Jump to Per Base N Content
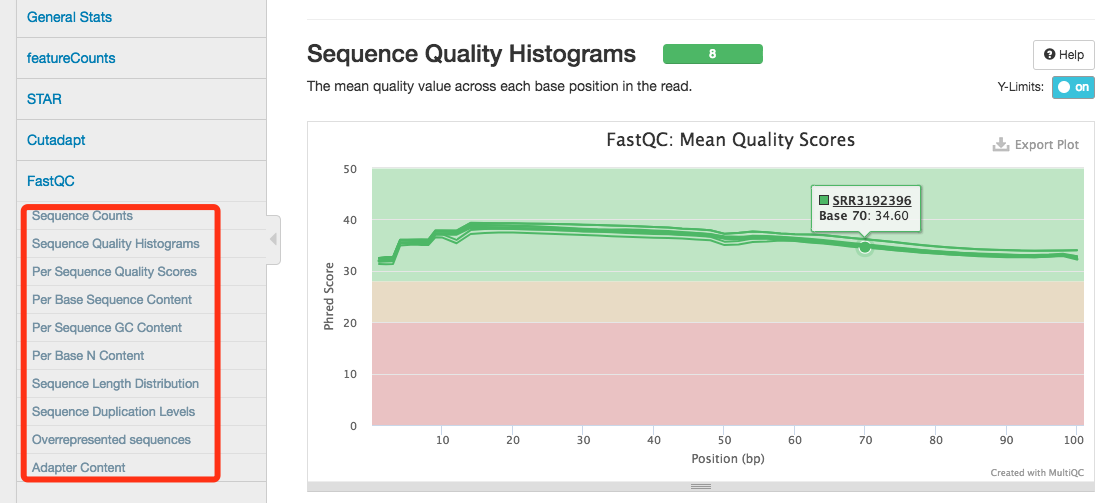Screen dimensions: 1106x503 [88, 356]
